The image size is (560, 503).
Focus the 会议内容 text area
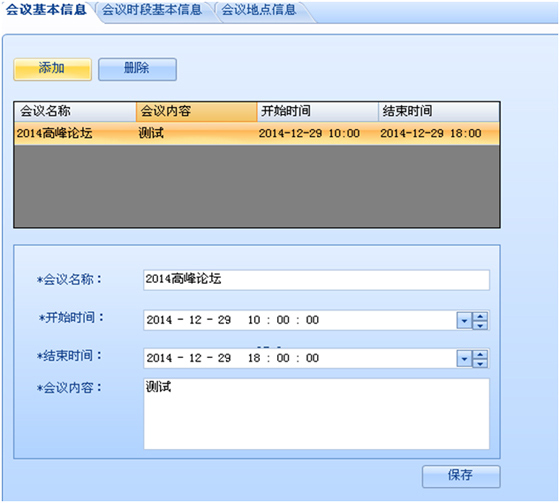[x=316, y=414]
